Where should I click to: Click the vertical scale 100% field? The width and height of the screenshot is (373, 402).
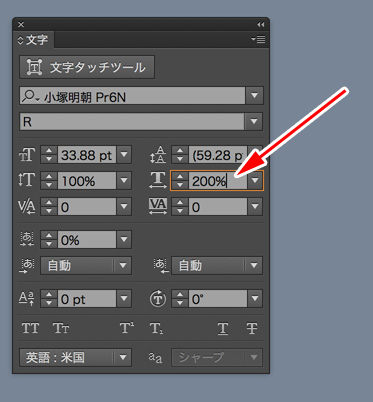coord(87,180)
